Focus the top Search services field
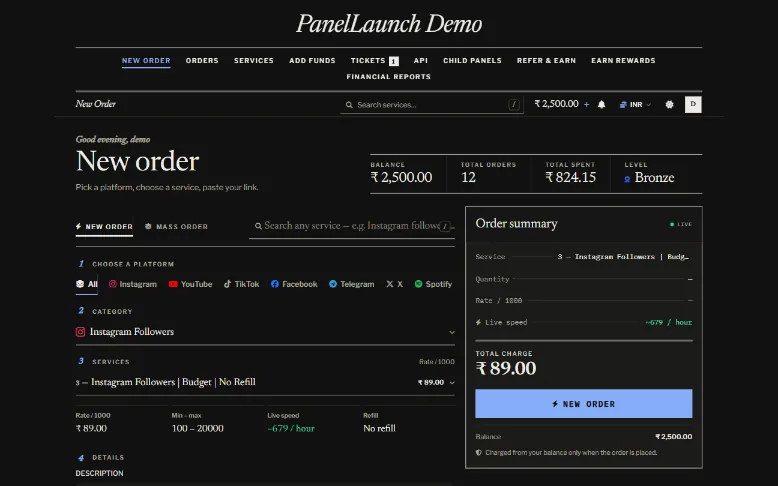 tap(432, 105)
